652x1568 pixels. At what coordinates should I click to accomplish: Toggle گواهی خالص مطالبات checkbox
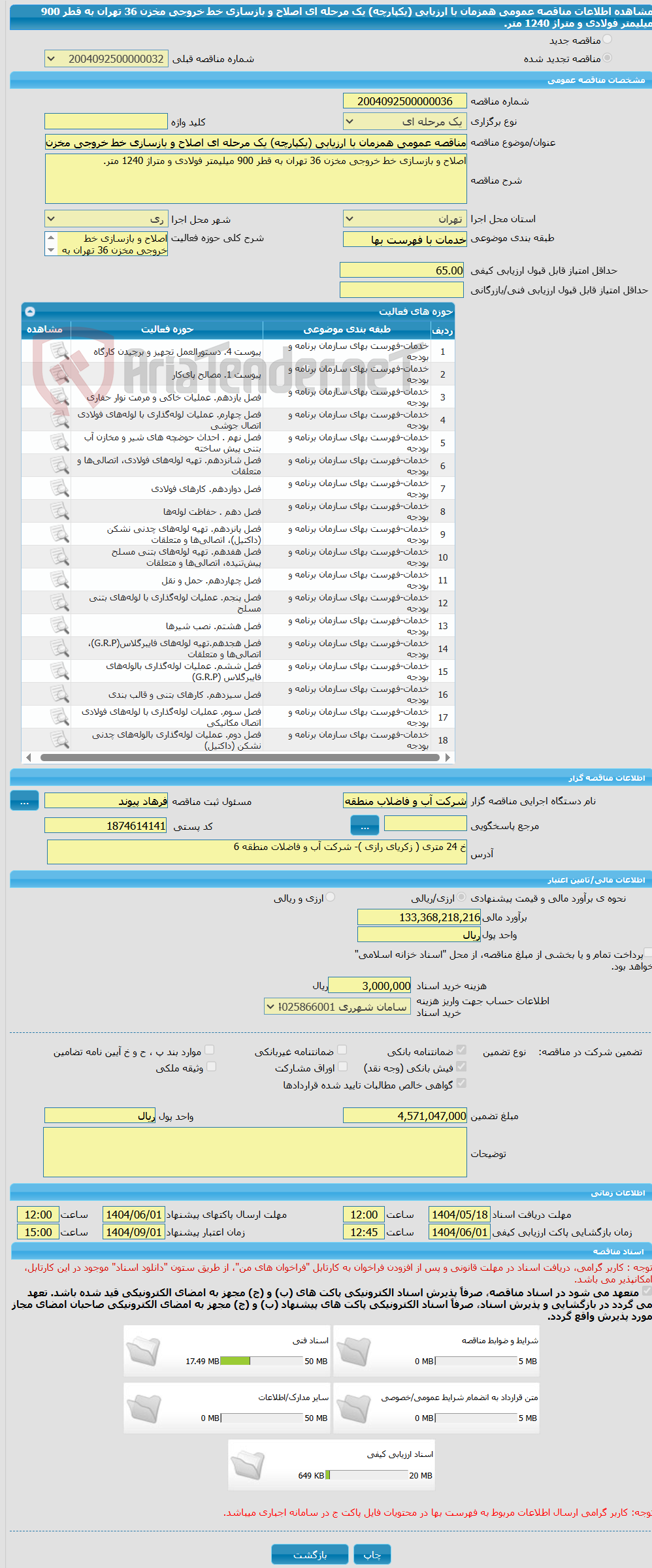click(461, 1083)
